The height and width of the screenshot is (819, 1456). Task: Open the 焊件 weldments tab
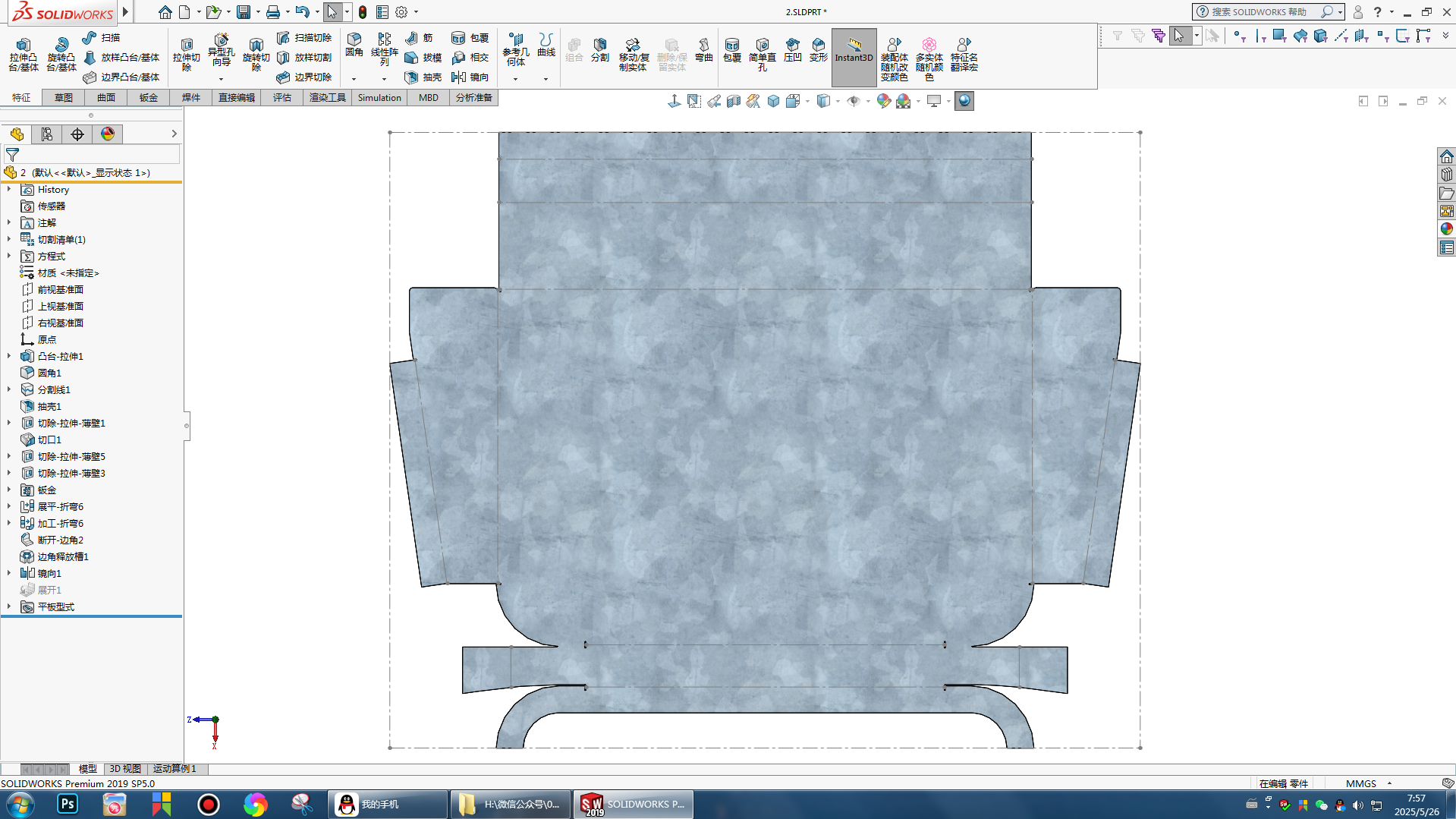tap(191, 97)
